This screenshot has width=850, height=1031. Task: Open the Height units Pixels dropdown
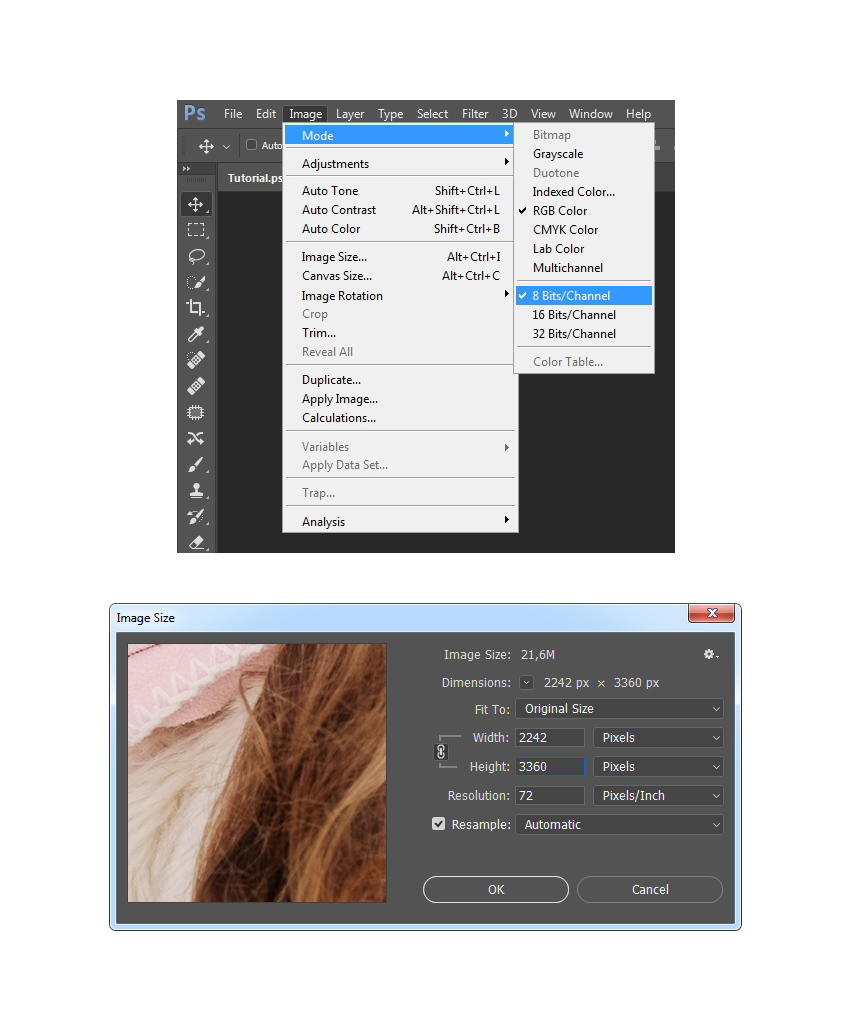(x=658, y=767)
